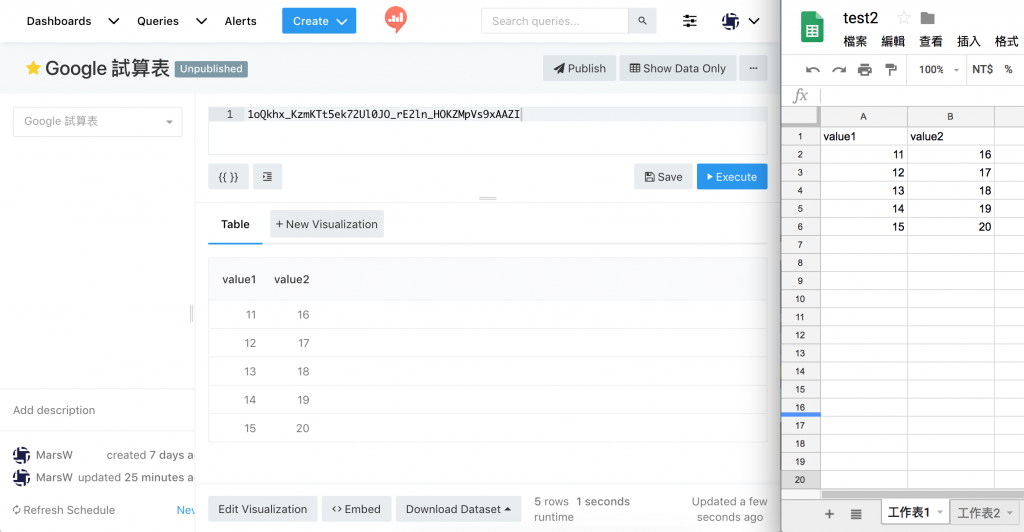Open the 編輯 menu in Sheets
This screenshot has height=532, width=1024.
(x=893, y=42)
